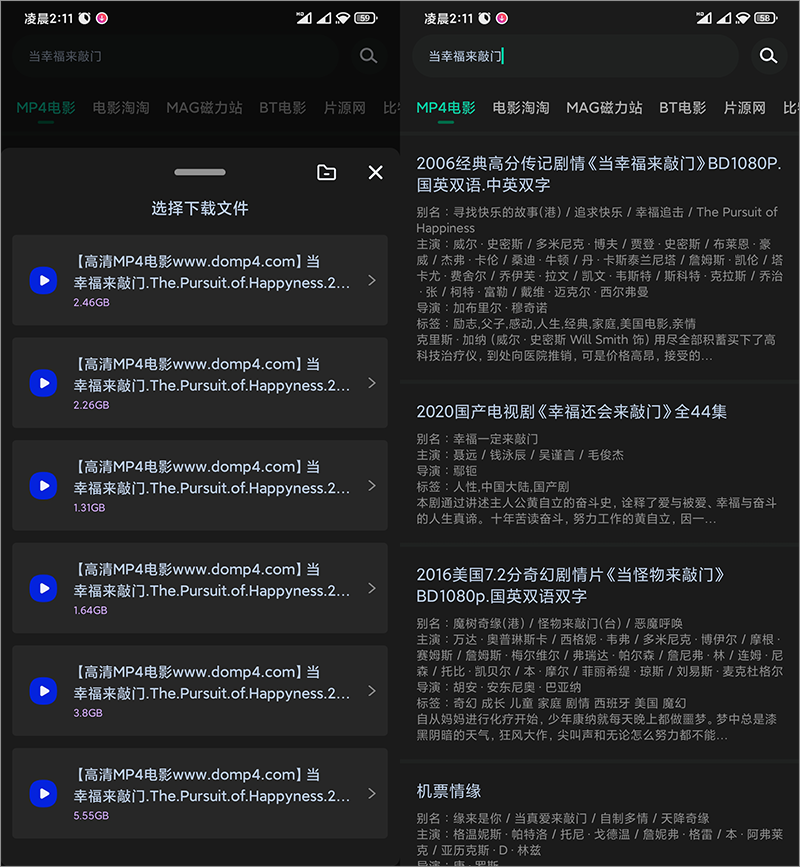This screenshot has width=800, height=867.
Task: Click the 选择下载文件 heading
Action: click(x=200, y=208)
